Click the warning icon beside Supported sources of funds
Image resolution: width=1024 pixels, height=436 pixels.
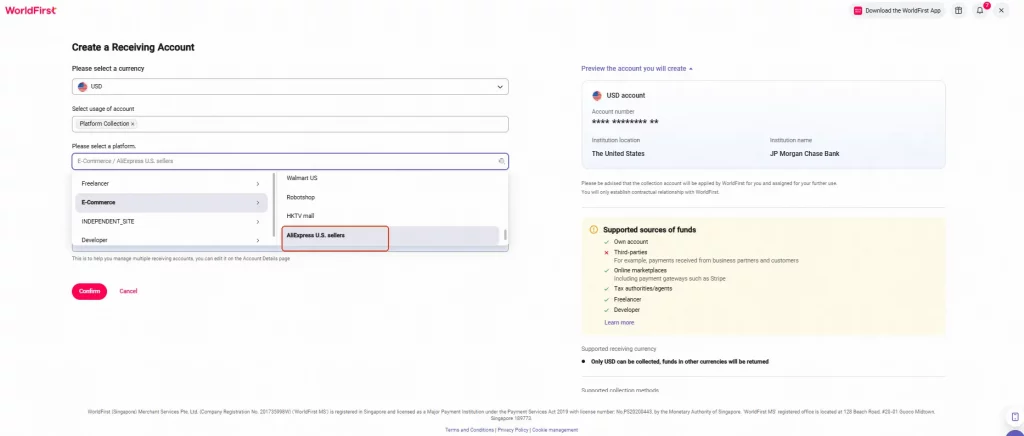[594, 230]
